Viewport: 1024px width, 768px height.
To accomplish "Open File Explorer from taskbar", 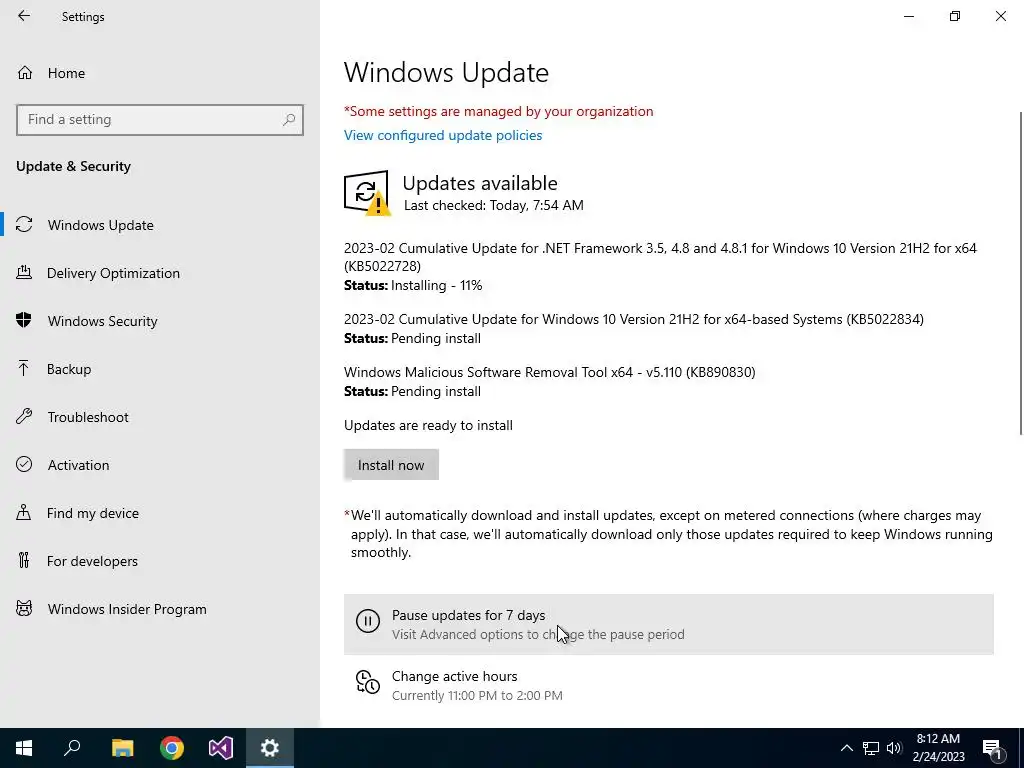I will (122, 748).
